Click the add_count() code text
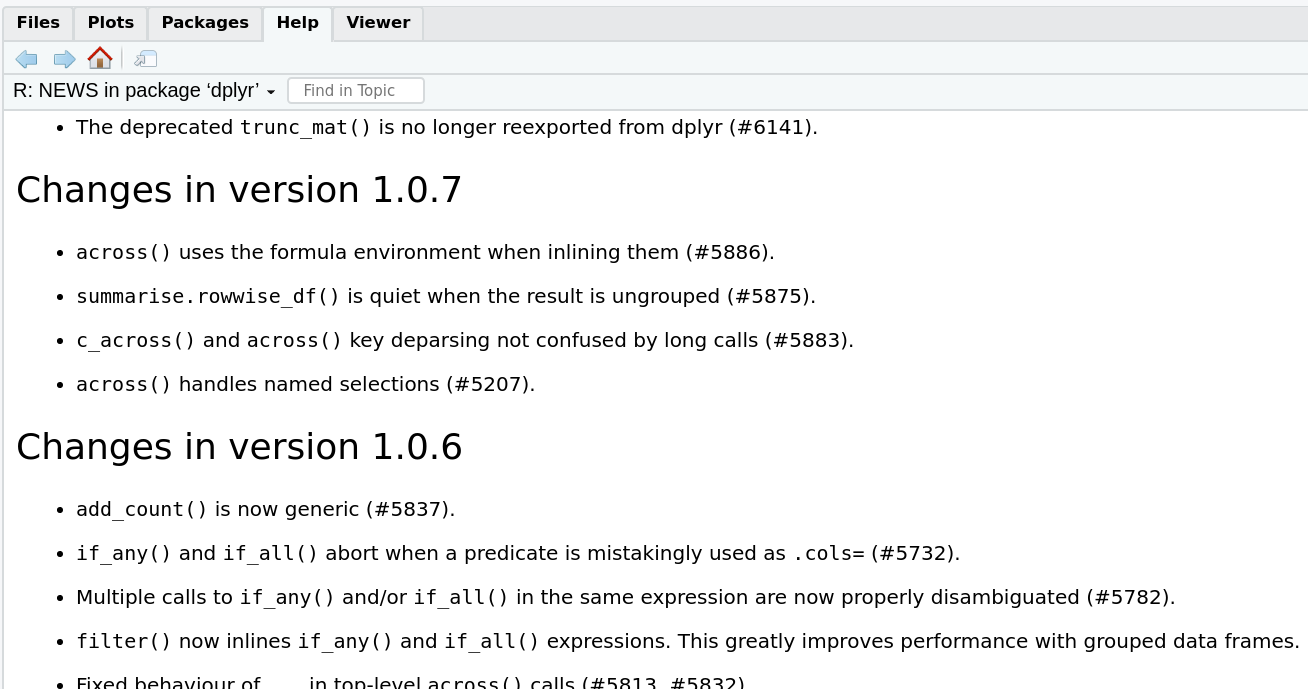The width and height of the screenshot is (1308, 689). pyautogui.click(x=142, y=510)
